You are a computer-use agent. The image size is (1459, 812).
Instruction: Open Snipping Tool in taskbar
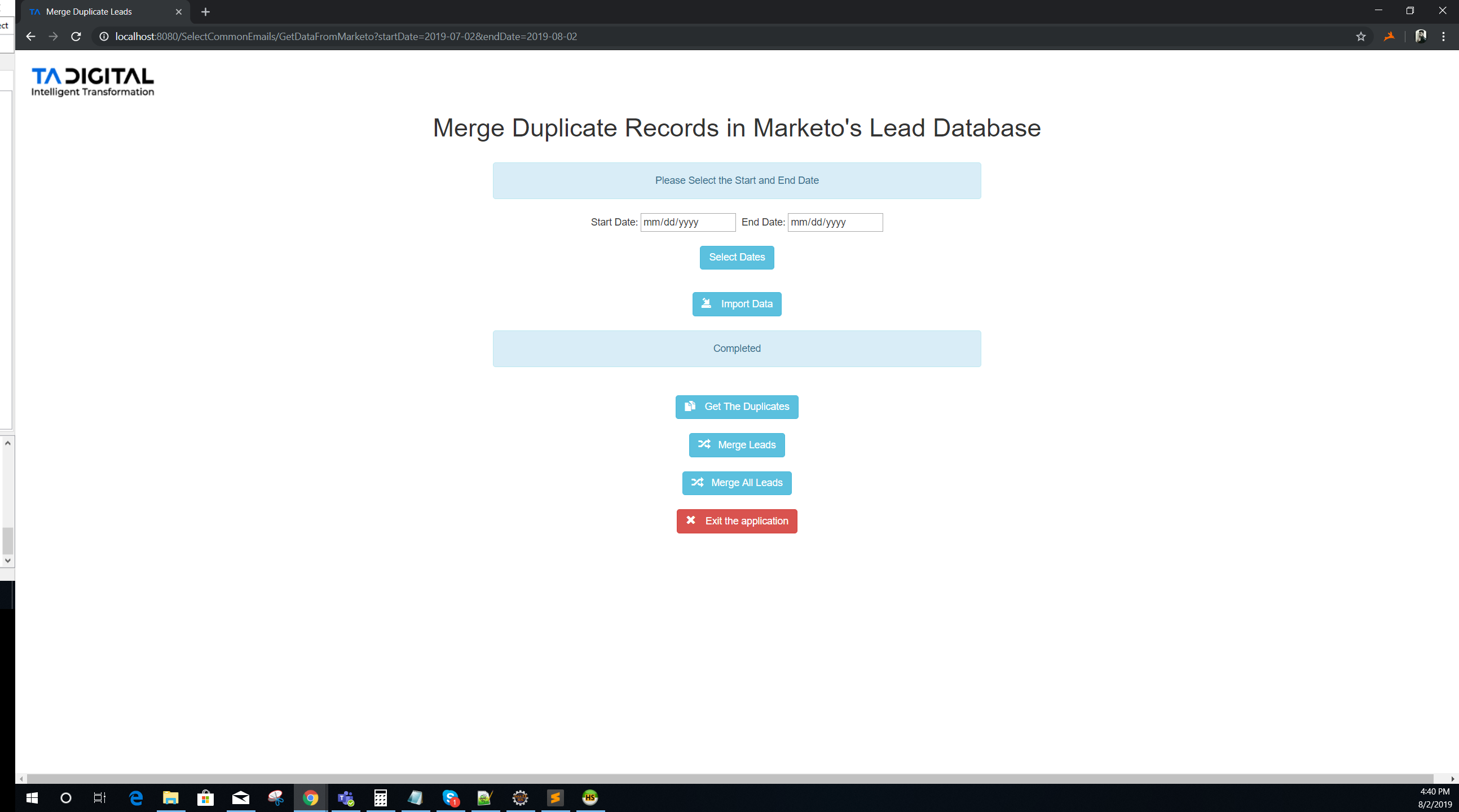pyautogui.click(x=276, y=797)
